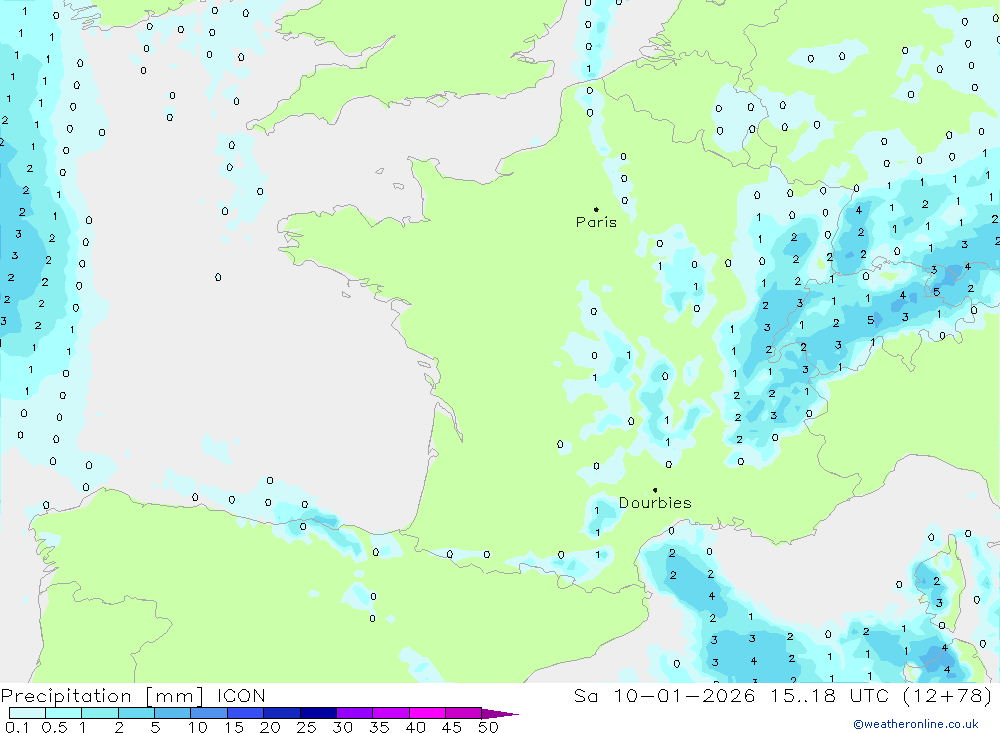The height and width of the screenshot is (733, 1000).
Task: Click the legend label '50'
Action: 488,727
